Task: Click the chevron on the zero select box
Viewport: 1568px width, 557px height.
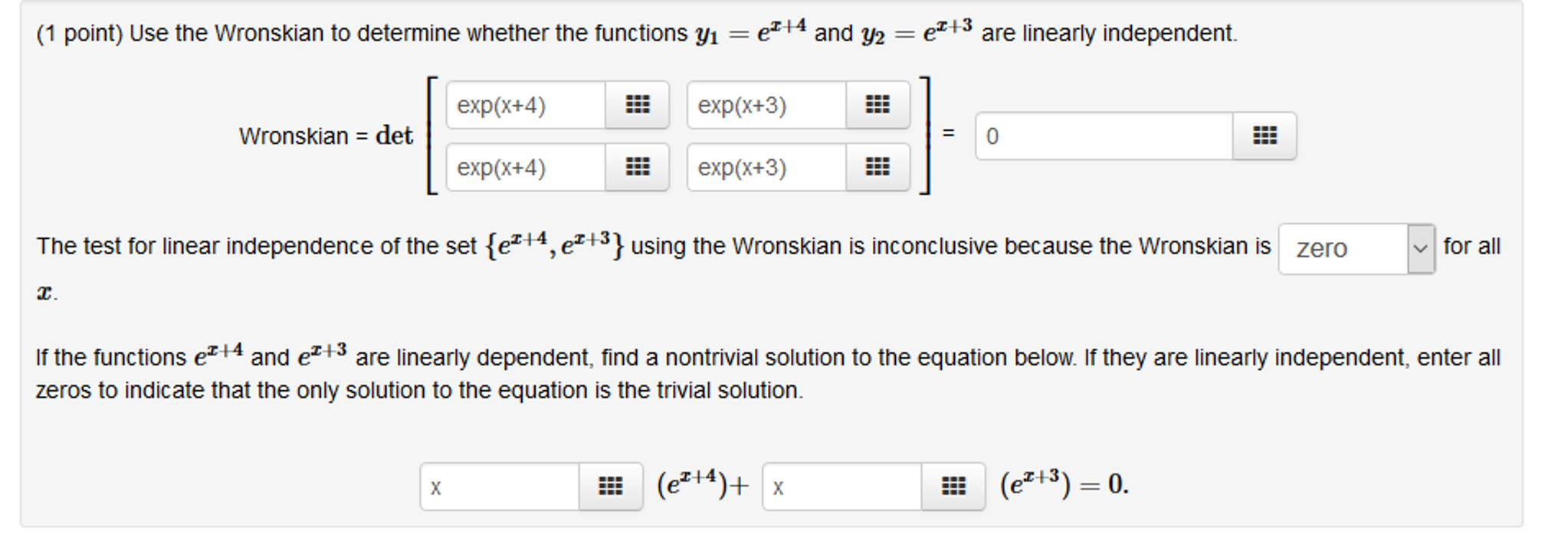Action: (1422, 249)
